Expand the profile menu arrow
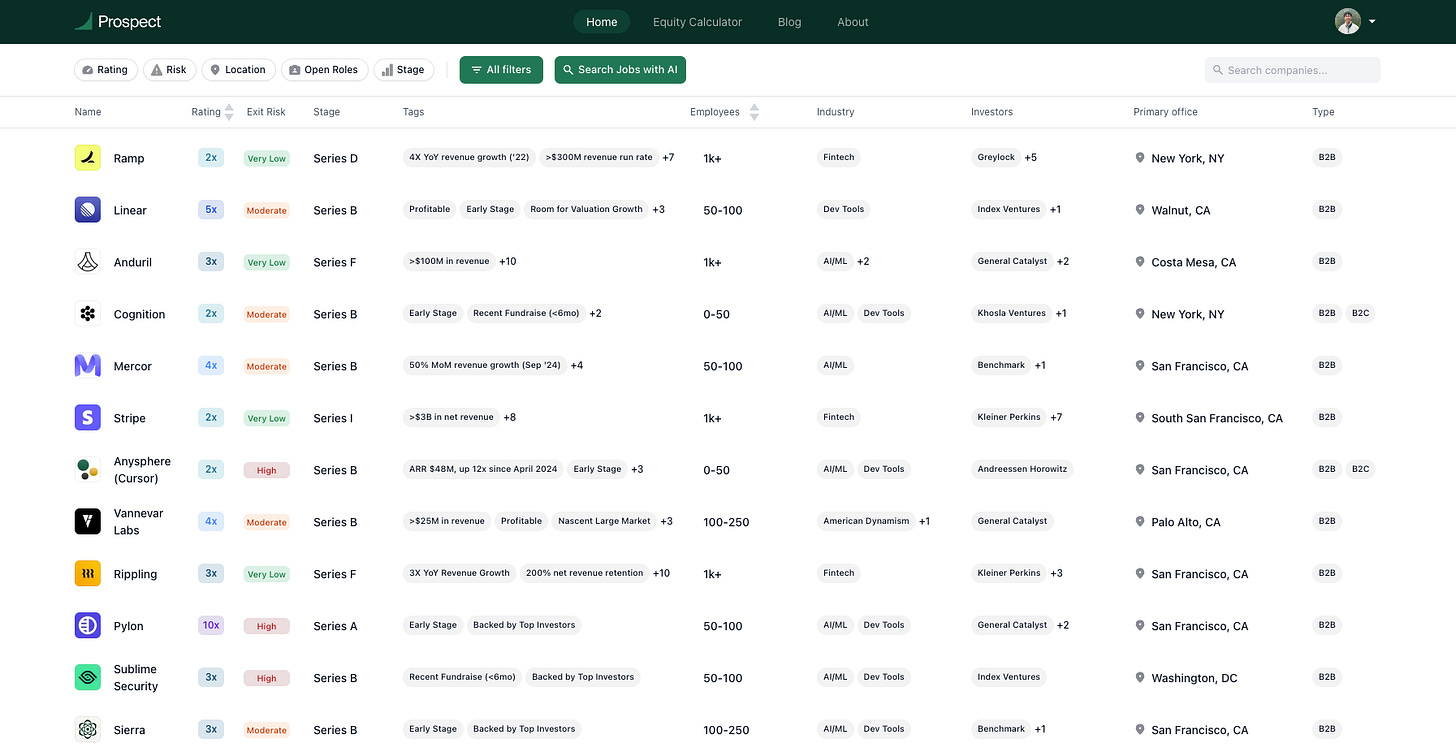This screenshot has width=1456, height=748. tap(1372, 21)
